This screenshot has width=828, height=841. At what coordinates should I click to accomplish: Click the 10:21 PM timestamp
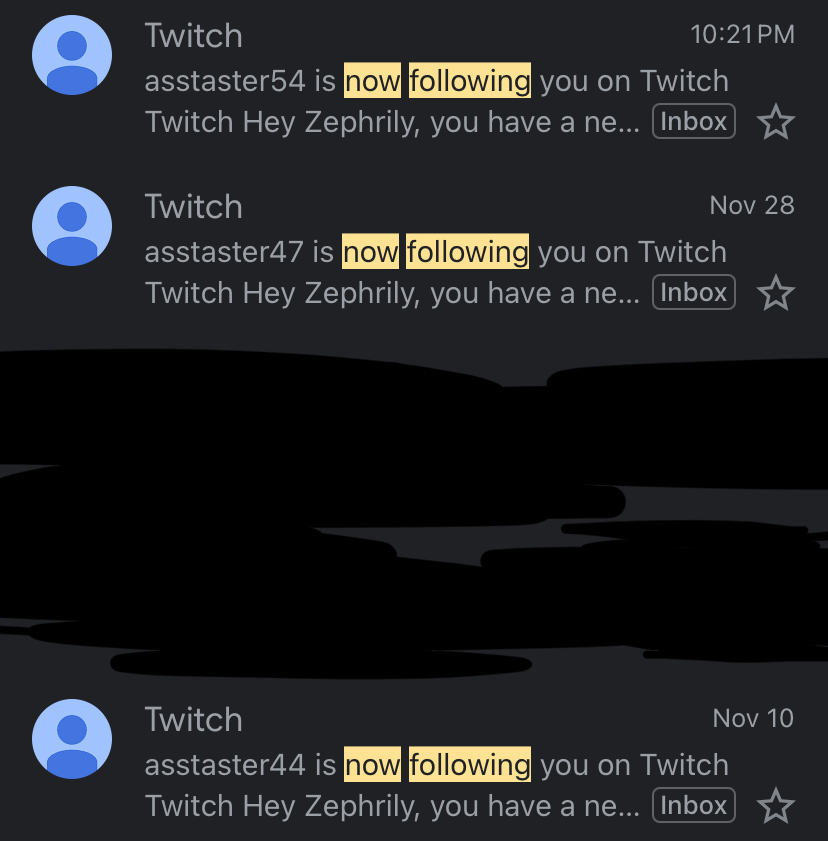coord(742,35)
